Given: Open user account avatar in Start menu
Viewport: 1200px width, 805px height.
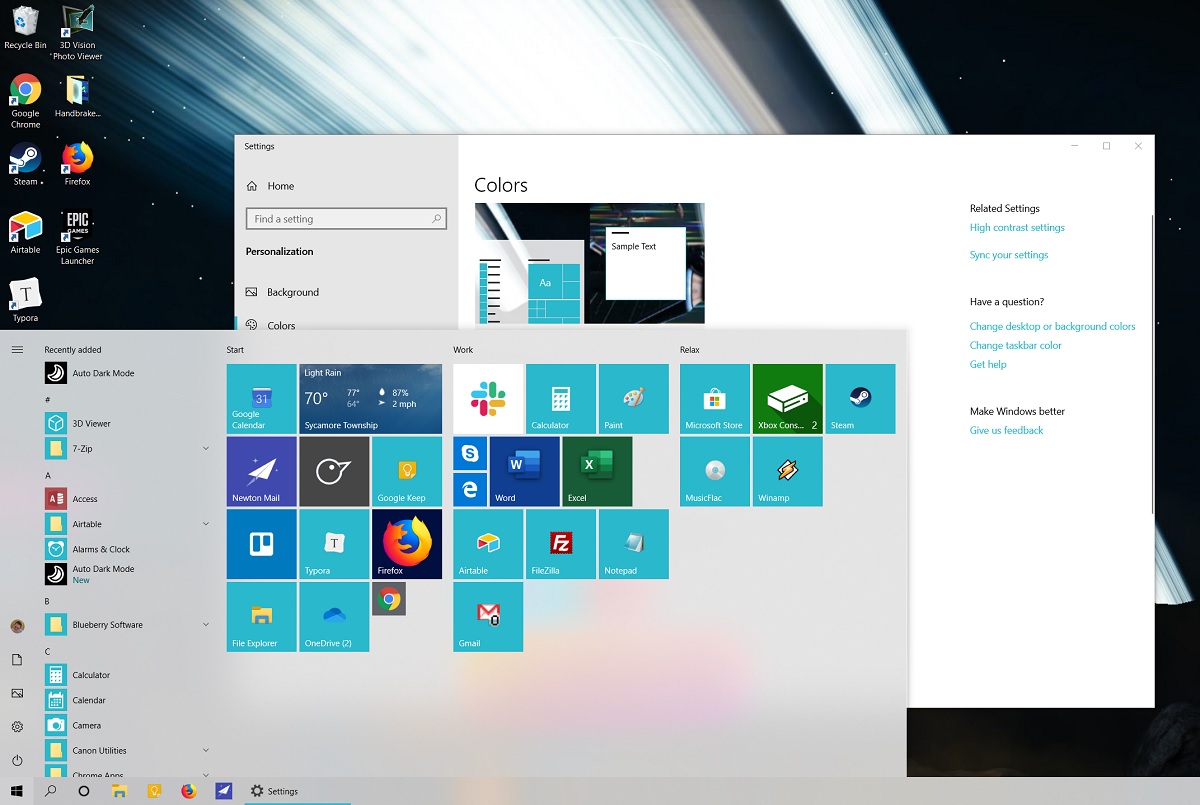Looking at the screenshot, I should point(17,626).
